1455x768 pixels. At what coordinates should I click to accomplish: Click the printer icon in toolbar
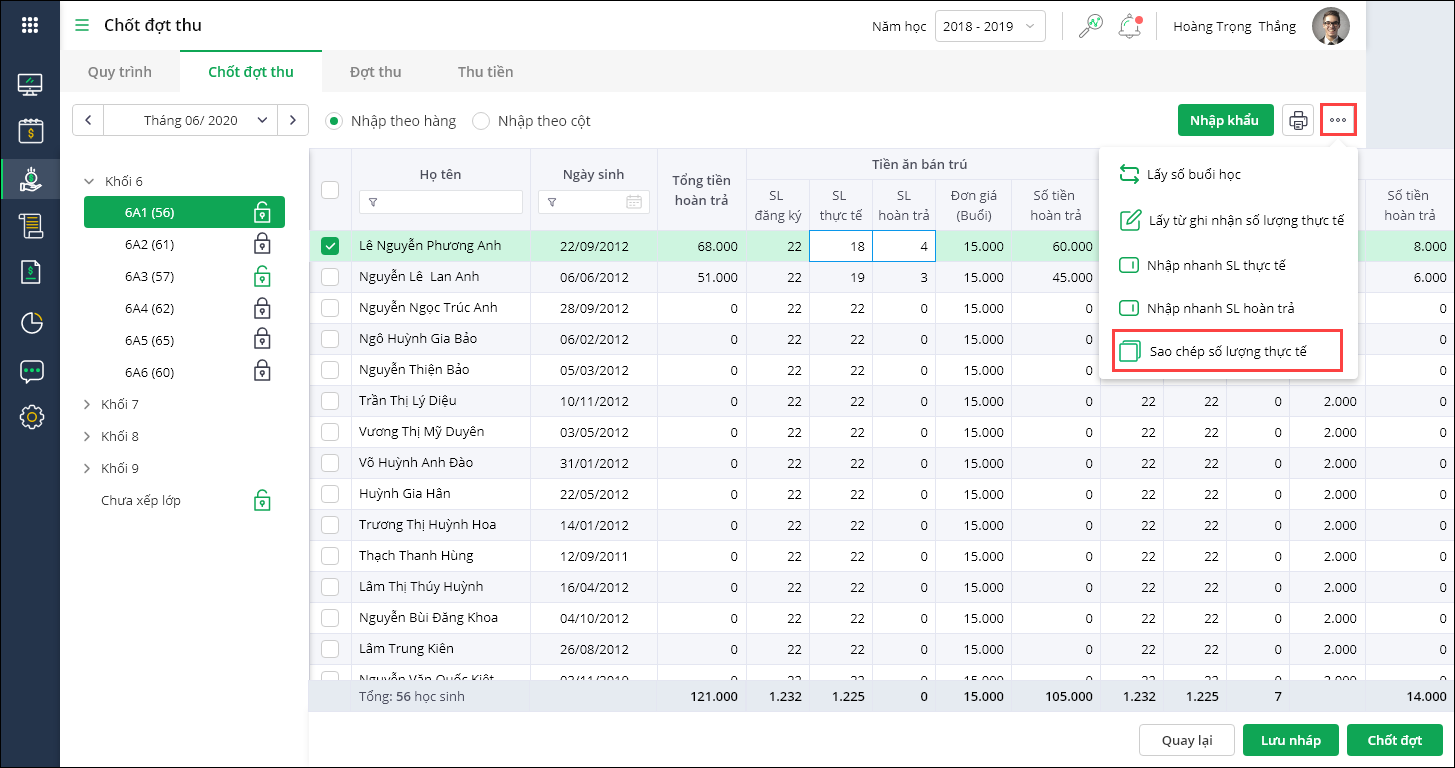(x=1298, y=121)
